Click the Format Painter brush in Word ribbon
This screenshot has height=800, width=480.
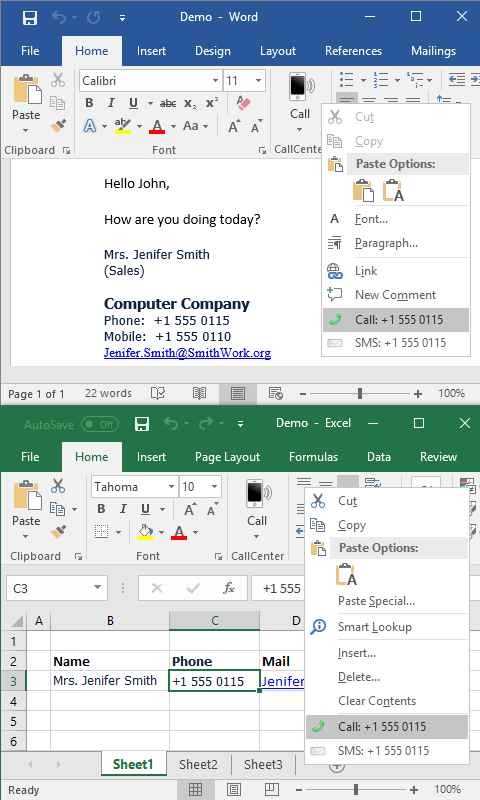(x=58, y=124)
